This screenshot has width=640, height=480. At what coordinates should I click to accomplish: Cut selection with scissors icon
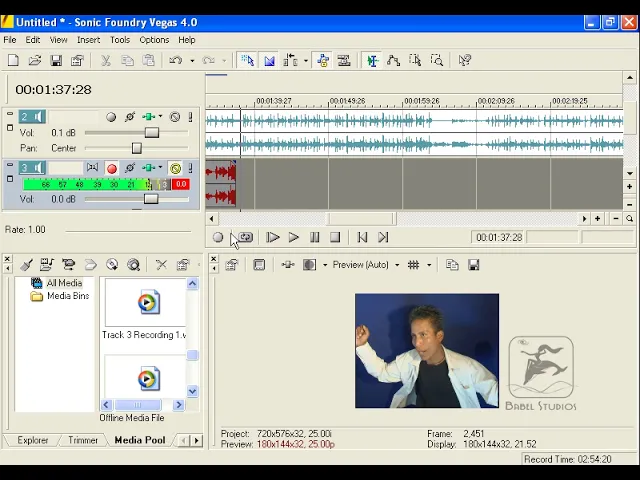point(106,60)
